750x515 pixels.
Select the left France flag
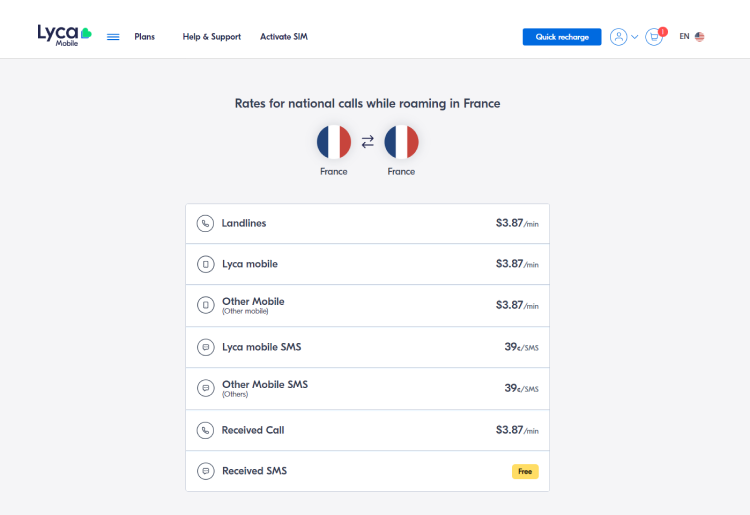pyautogui.click(x=334, y=142)
